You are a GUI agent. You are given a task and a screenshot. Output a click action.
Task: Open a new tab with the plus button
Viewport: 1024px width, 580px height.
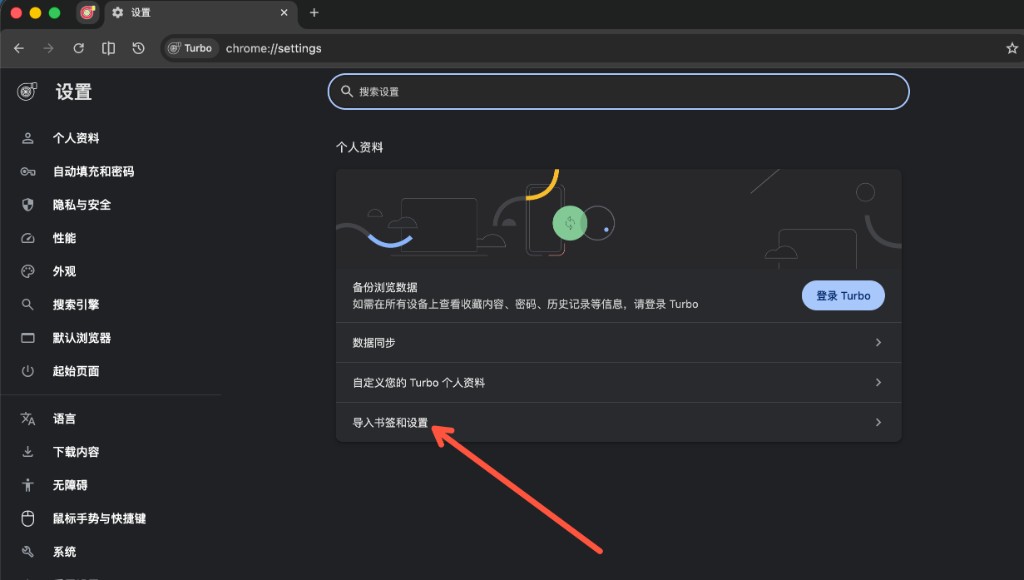pos(314,12)
